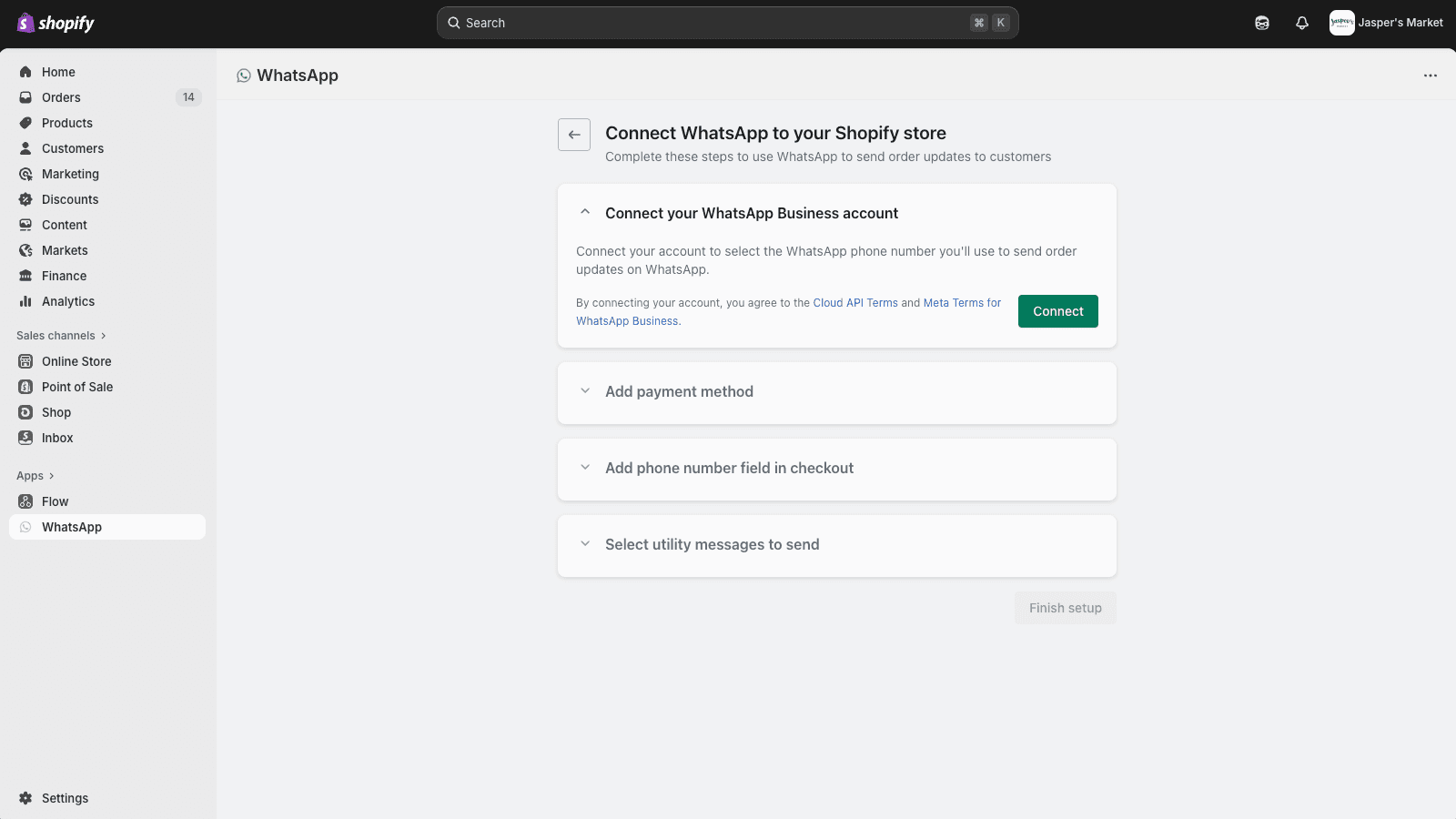Open the Analytics section

pyautogui.click(x=107, y=301)
